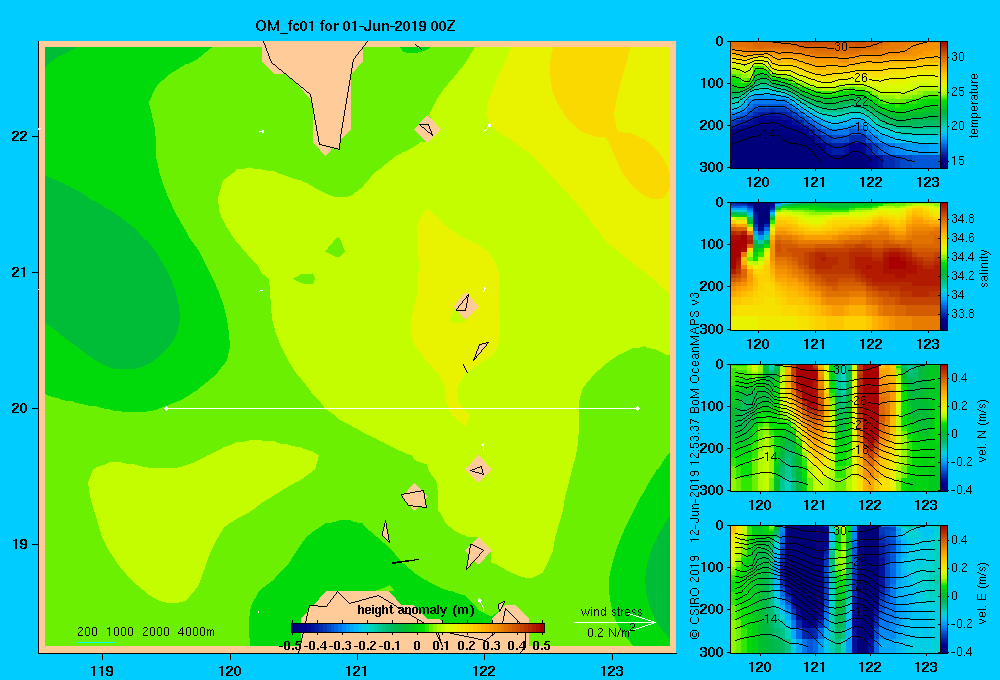Click the salinity section color bar
Image resolution: width=1000 pixels, height=680 pixels.
coord(944,266)
